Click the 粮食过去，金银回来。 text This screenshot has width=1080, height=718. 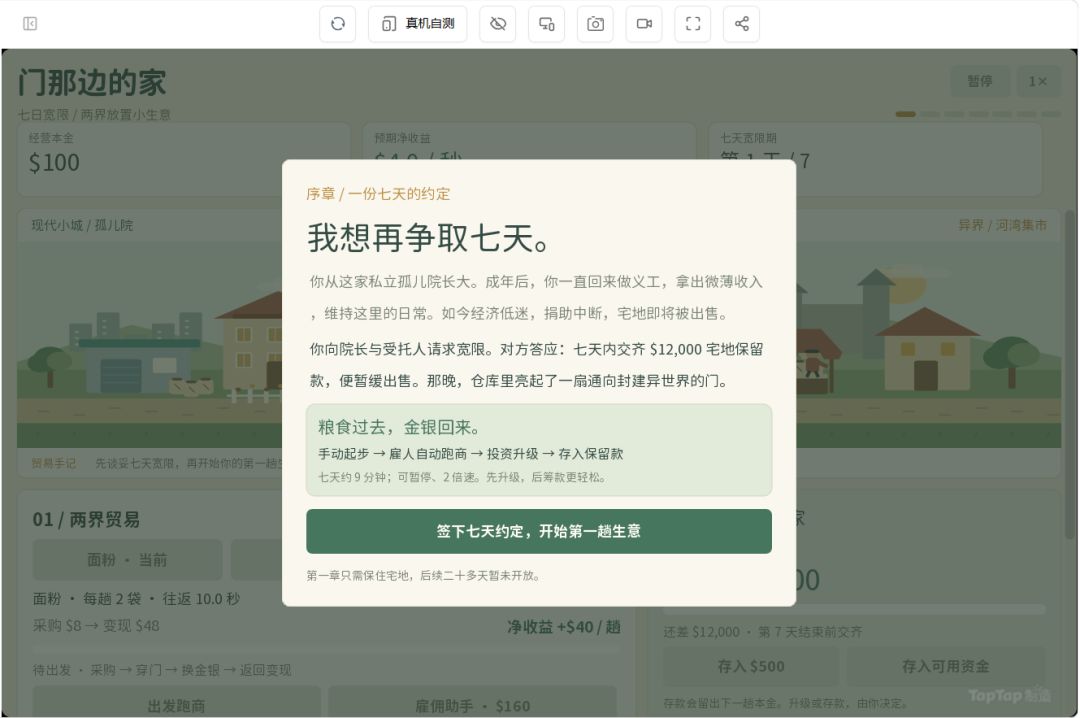pos(399,427)
